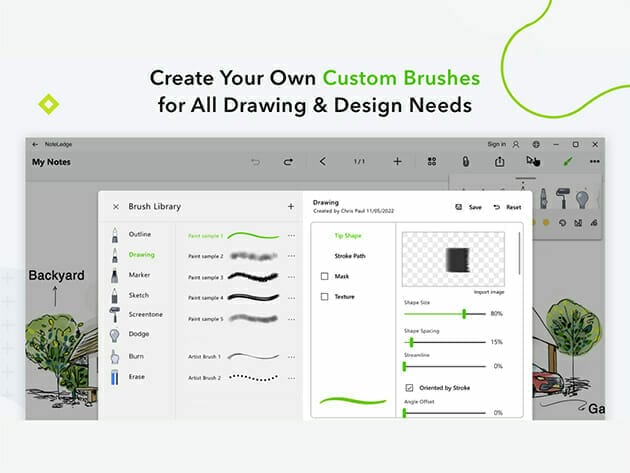Open the top-right more options ellipsis
This screenshot has width=630, height=473.
click(x=595, y=161)
